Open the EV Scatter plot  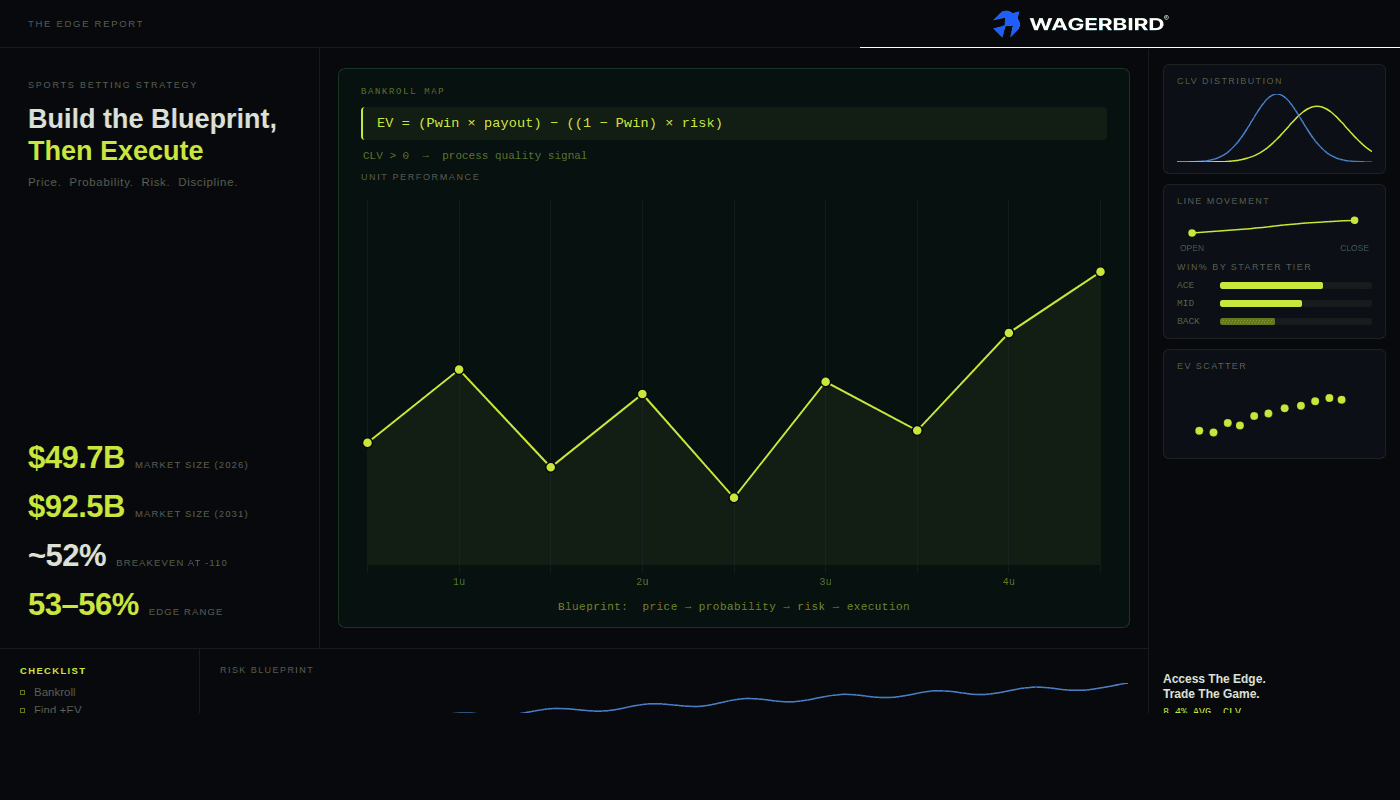pos(1274,413)
